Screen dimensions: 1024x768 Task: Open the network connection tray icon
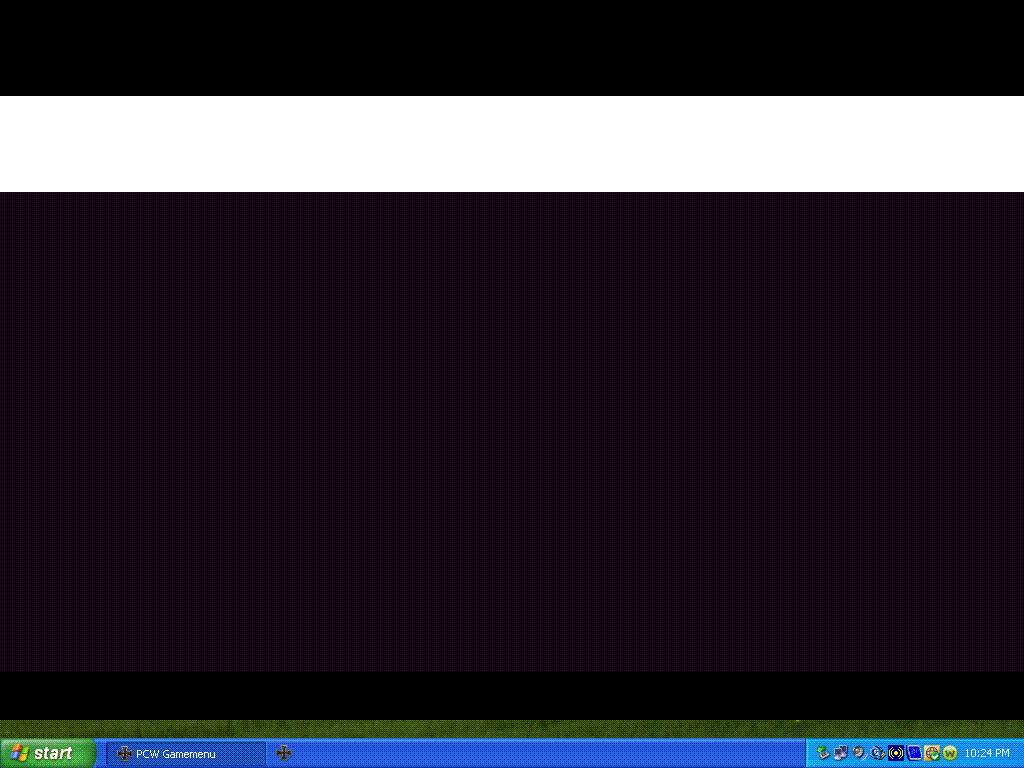[841, 753]
